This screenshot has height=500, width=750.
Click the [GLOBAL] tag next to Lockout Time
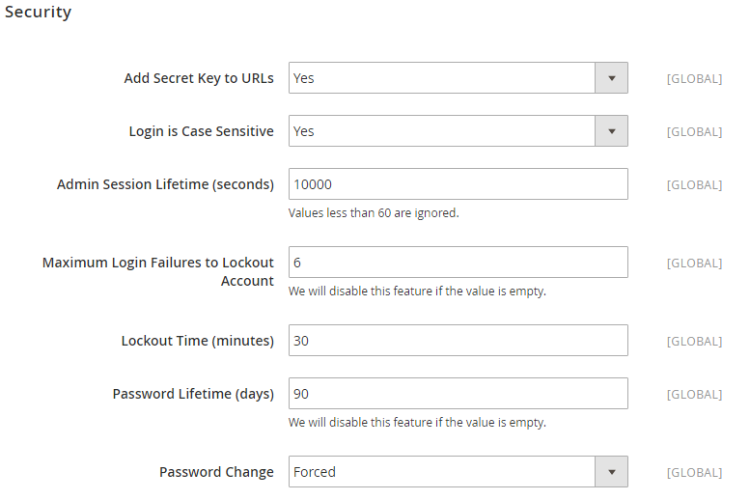click(694, 342)
